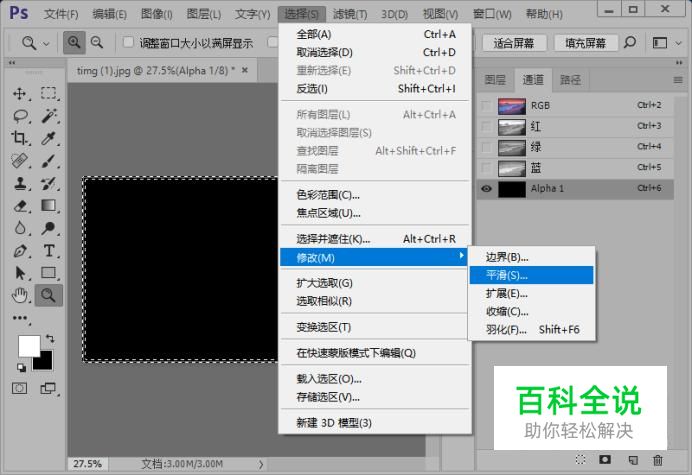This screenshot has width=692, height=475.
Task: Select the History Brush tool
Action: point(49,183)
